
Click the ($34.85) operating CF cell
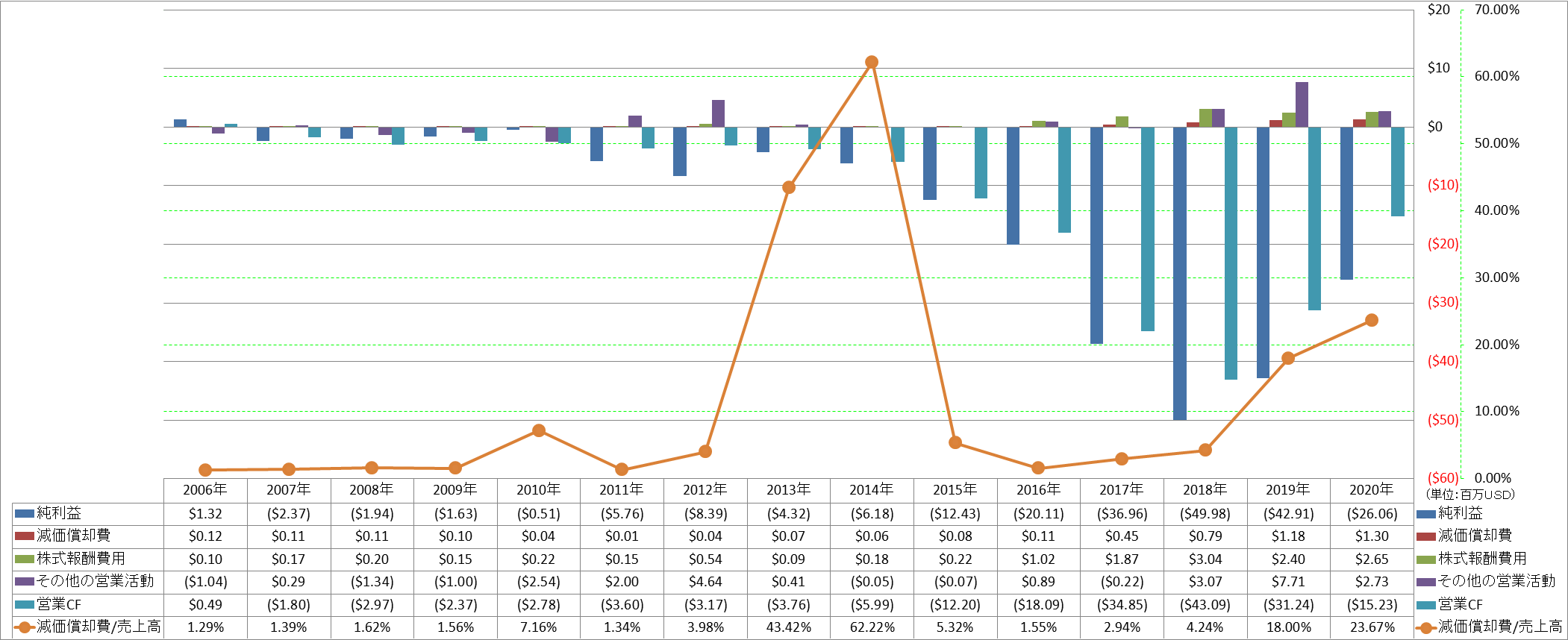[1122, 605]
